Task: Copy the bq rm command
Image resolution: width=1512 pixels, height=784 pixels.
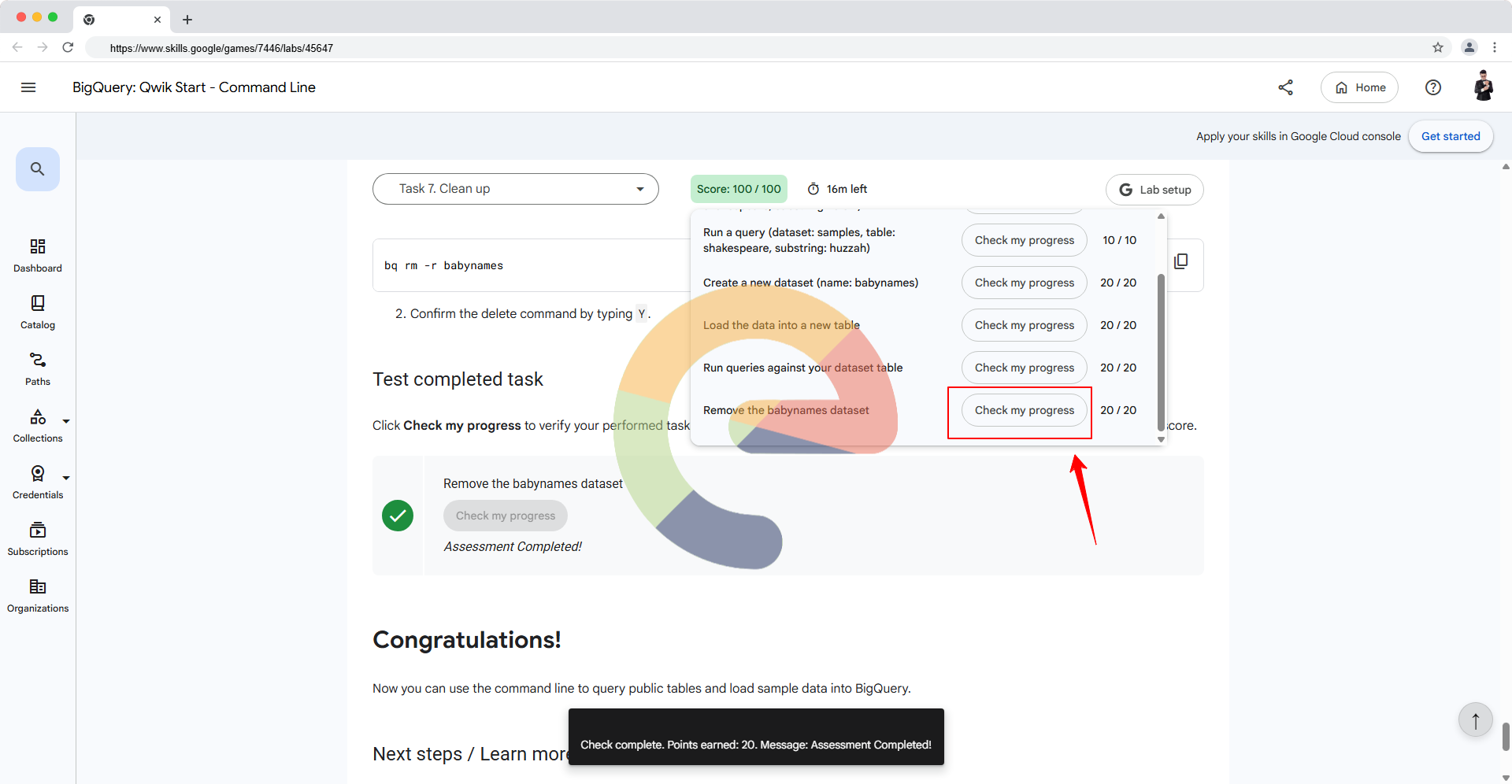Action: click(1181, 261)
